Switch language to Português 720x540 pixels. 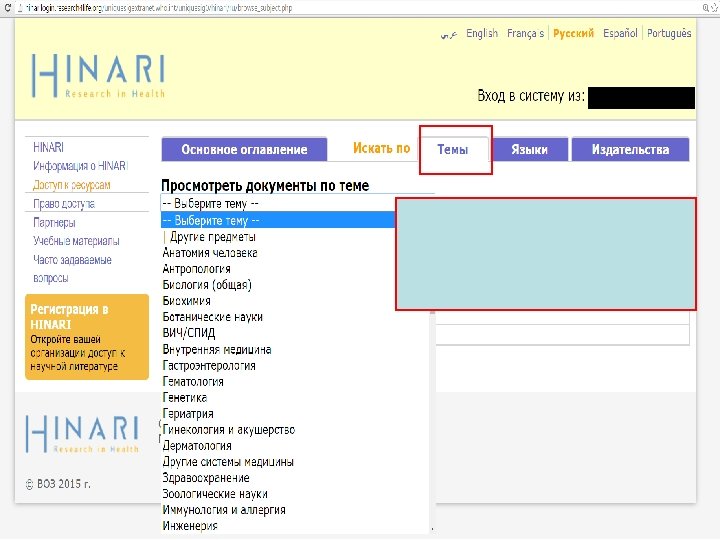pos(669,34)
